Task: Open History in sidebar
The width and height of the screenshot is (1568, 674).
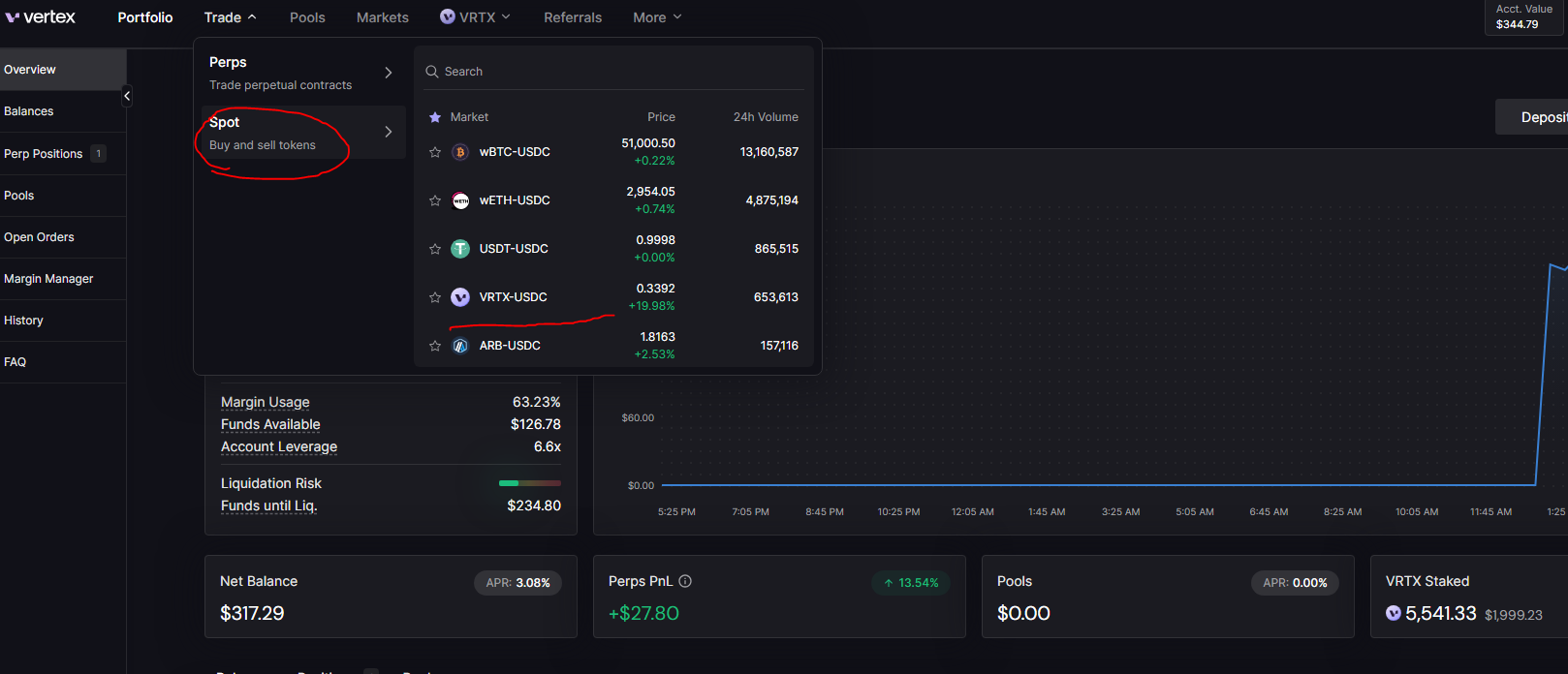Action: pyautogui.click(x=63, y=321)
